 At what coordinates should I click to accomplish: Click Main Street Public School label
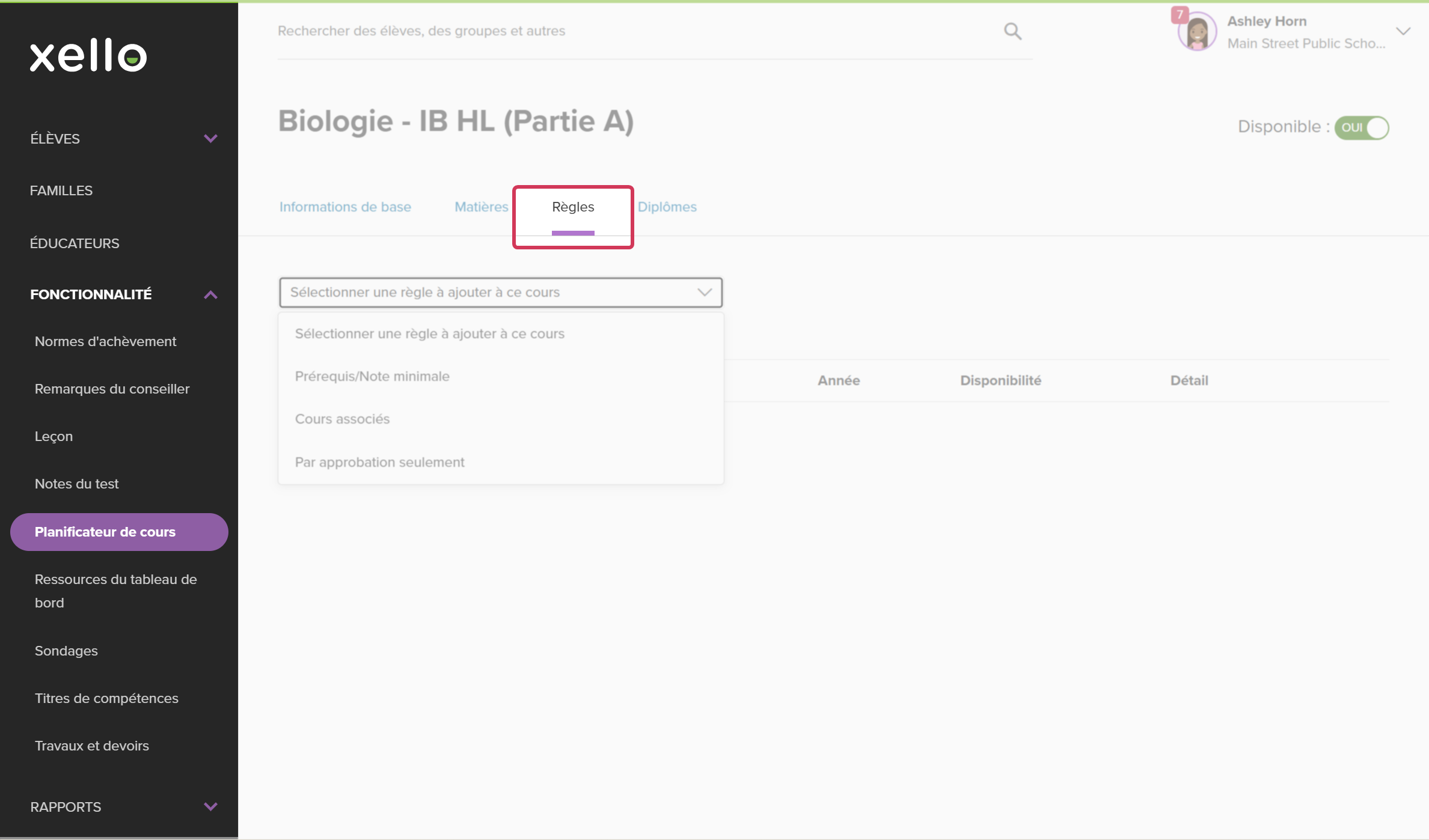[x=1306, y=43]
